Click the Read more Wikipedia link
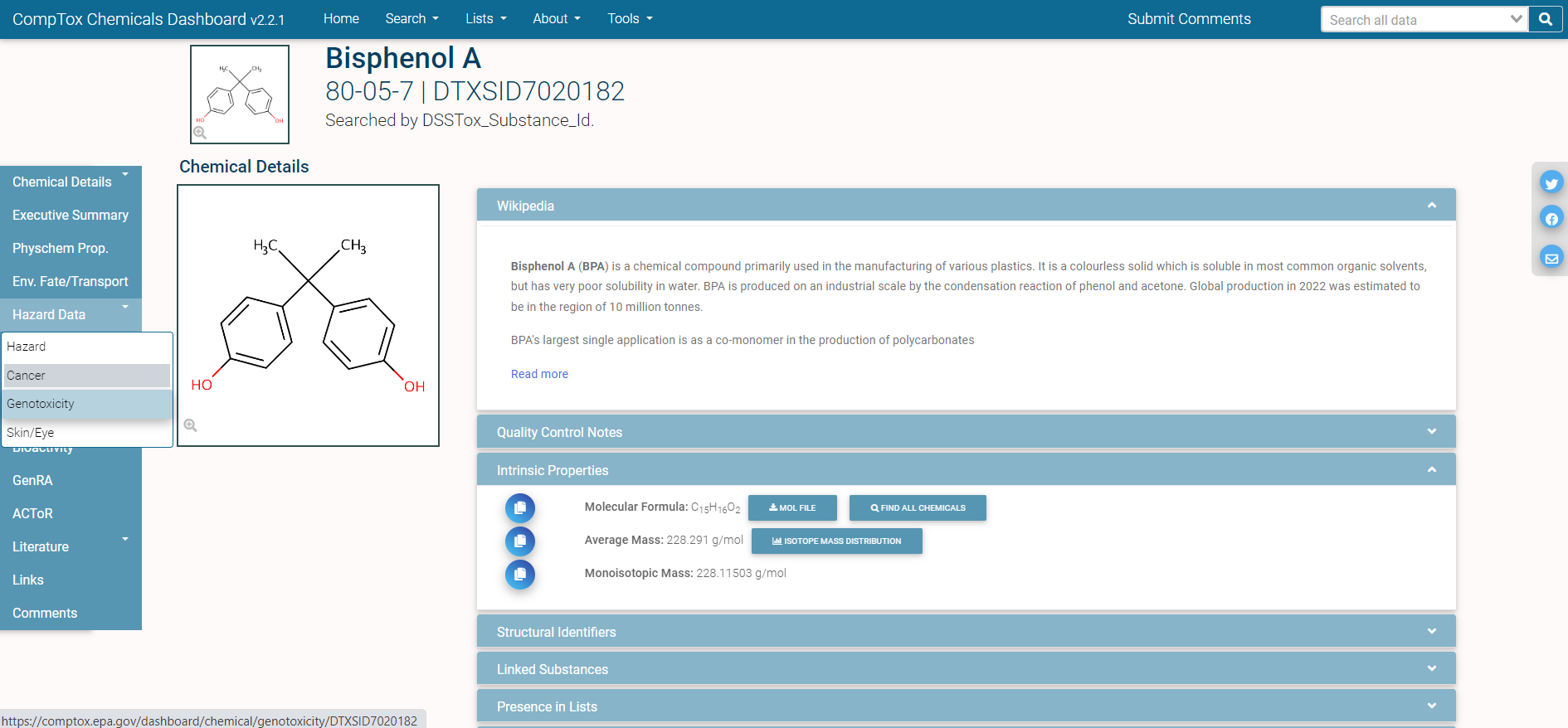The width and height of the screenshot is (1568, 728). coord(539,374)
